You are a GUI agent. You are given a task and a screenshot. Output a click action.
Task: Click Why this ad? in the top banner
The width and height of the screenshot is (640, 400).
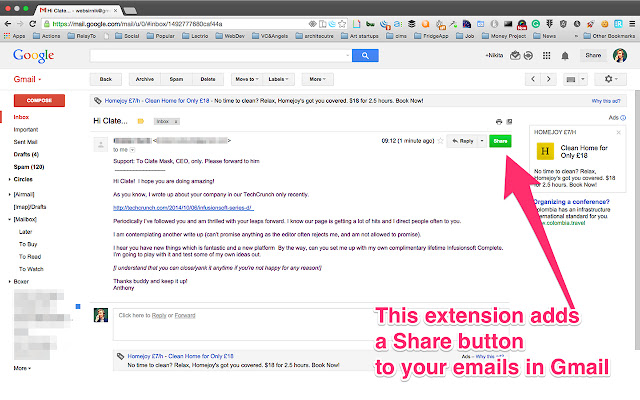[x=606, y=101]
